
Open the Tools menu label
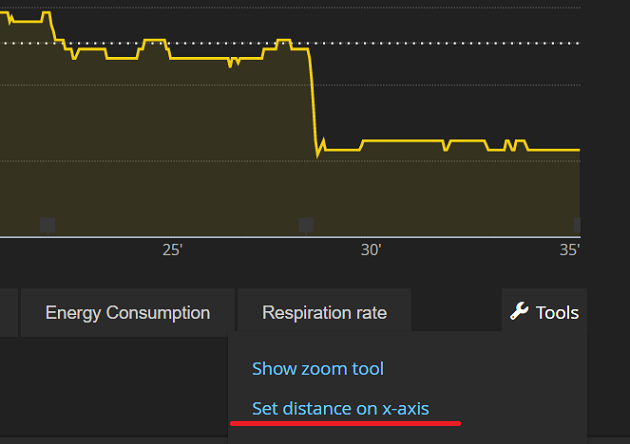coord(557,313)
